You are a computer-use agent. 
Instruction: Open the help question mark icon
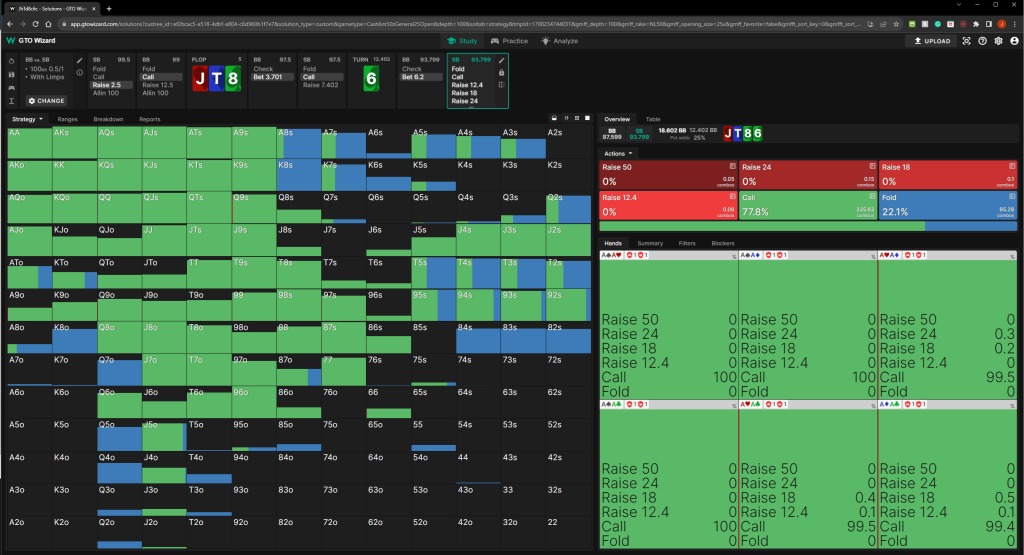click(x=982, y=41)
